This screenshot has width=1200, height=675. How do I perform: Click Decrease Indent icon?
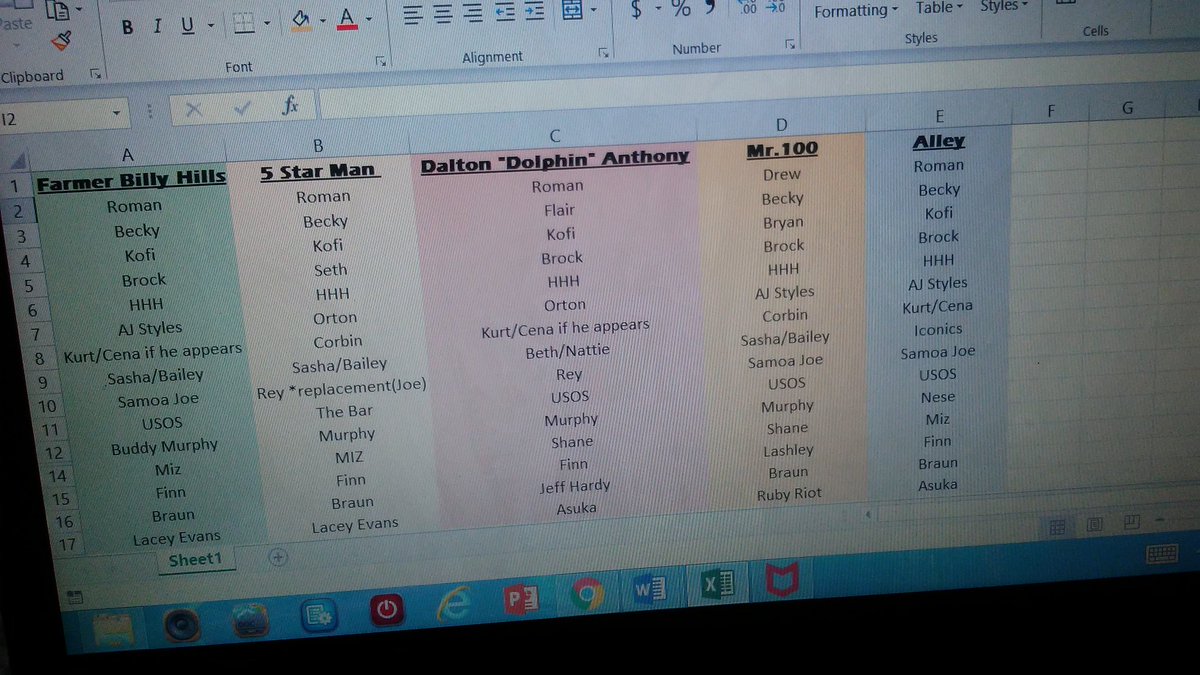pos(505,12)
